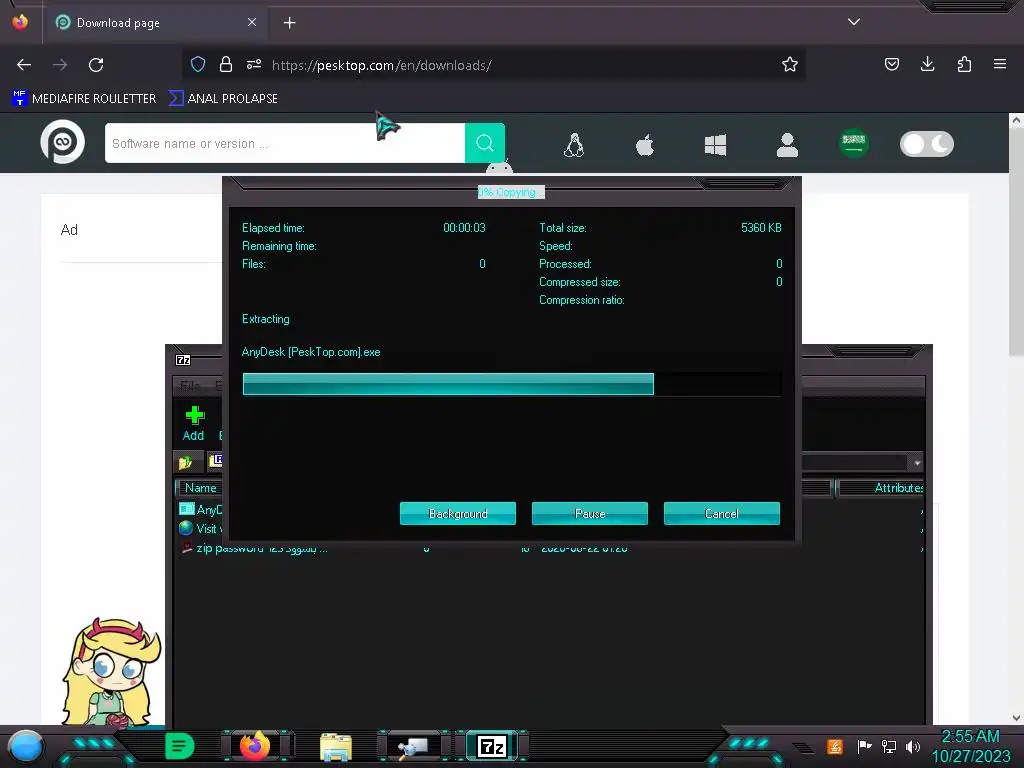Click the extraction progress bar
Screen dimensions: 1024x768
(512, 384)
